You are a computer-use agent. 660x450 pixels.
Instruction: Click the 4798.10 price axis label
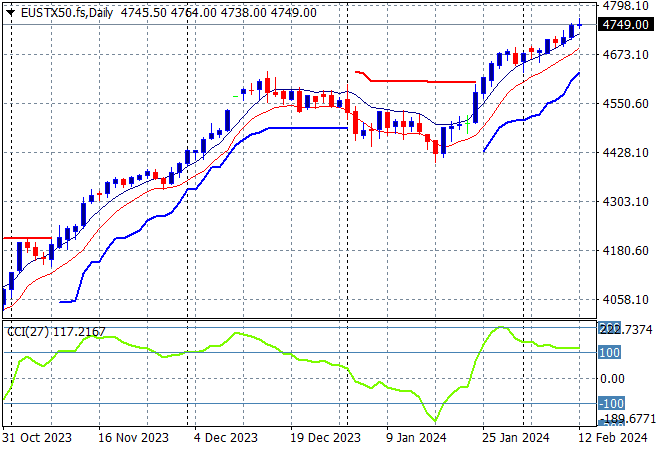(625, 6)
